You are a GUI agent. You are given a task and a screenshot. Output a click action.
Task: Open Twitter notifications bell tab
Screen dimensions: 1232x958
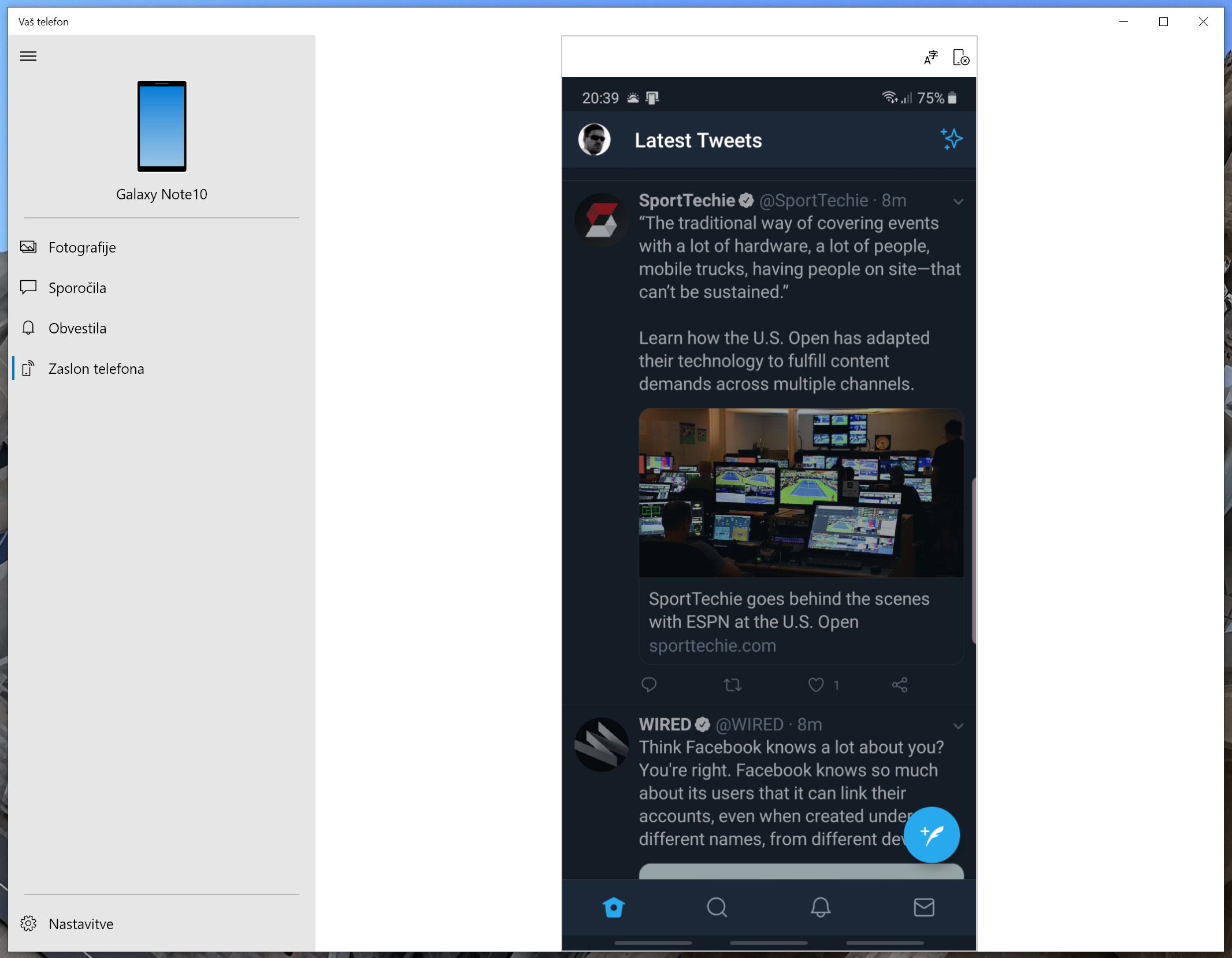[820, 907]
